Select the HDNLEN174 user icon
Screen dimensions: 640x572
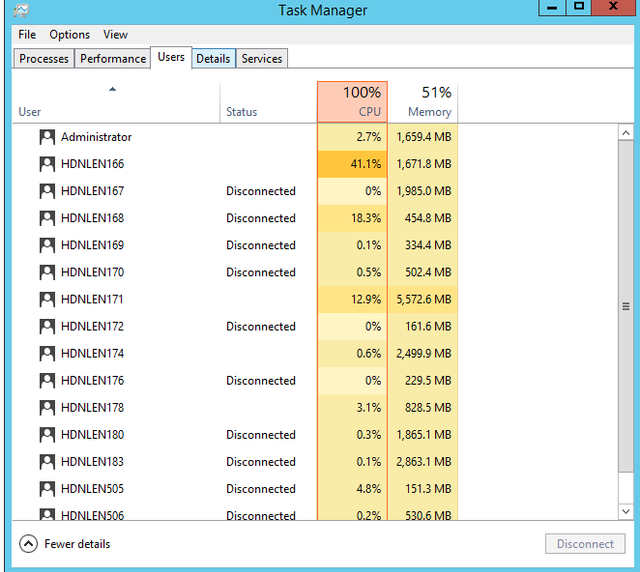coord(47,354)
